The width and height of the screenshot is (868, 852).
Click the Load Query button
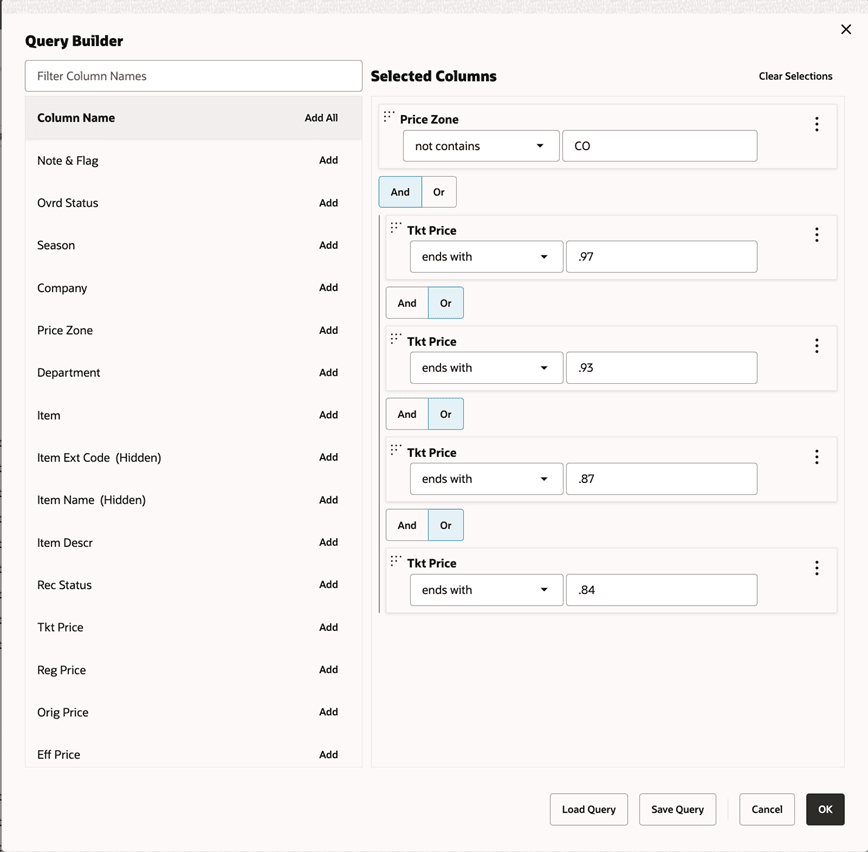(588, 809)
